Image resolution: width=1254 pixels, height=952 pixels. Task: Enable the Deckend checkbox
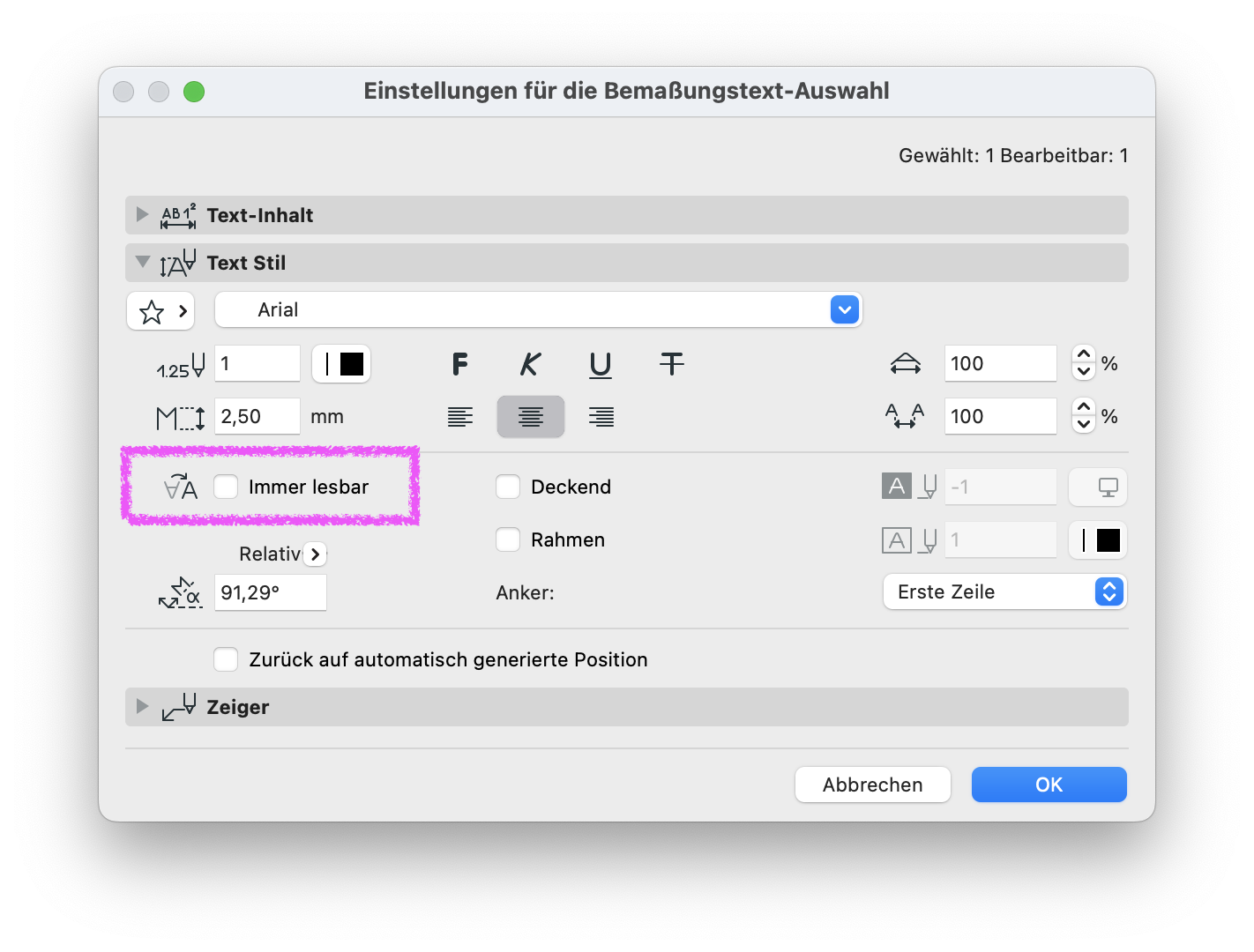pyautogui.click(x=508, y=487)
